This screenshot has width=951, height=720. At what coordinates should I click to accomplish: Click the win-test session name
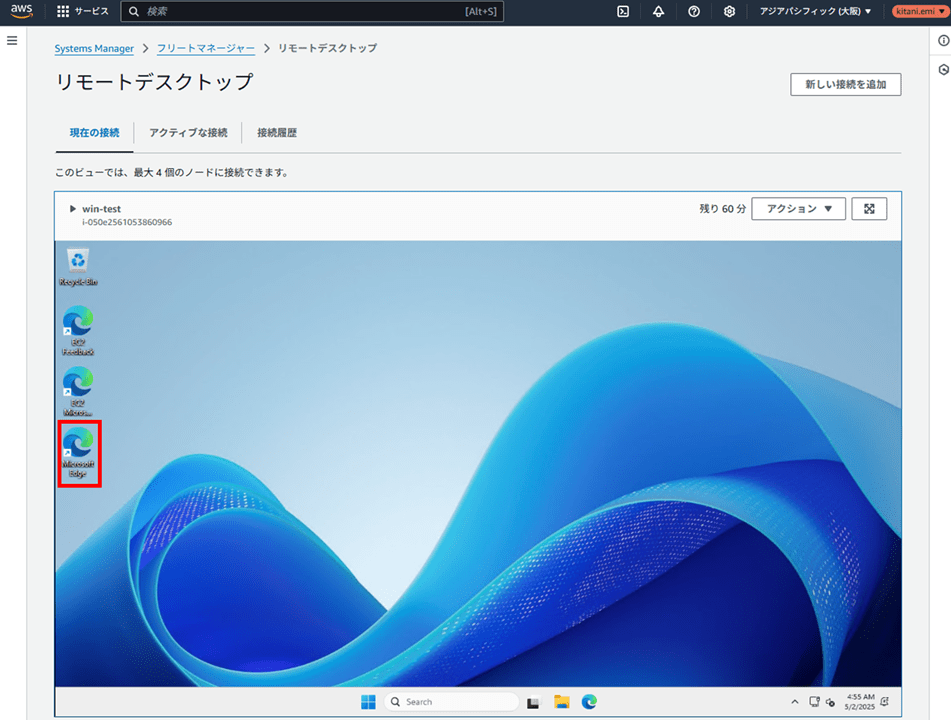coord(101,209)
